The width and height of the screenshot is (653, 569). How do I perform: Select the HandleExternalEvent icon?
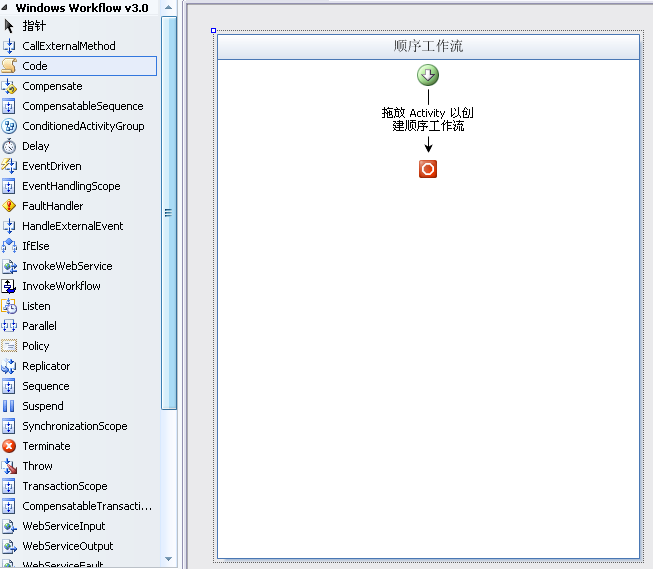pyautogui.click(x=9, y=226)
